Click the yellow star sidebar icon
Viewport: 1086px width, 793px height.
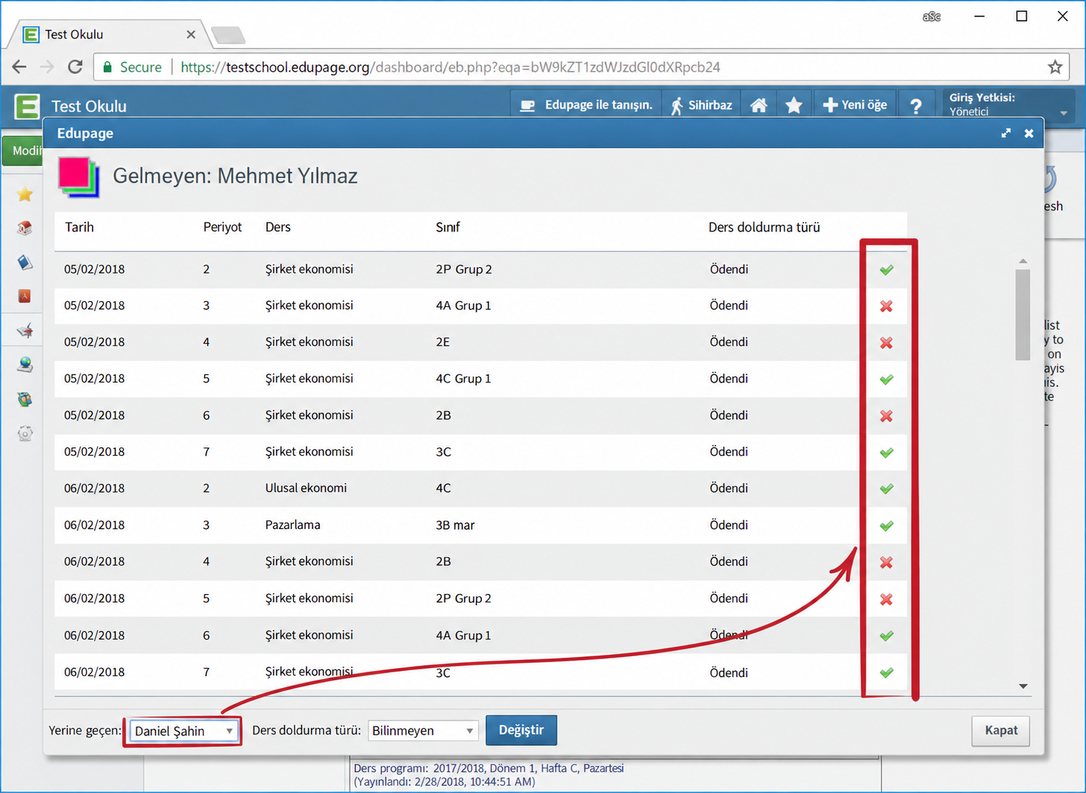click(25, 195)
